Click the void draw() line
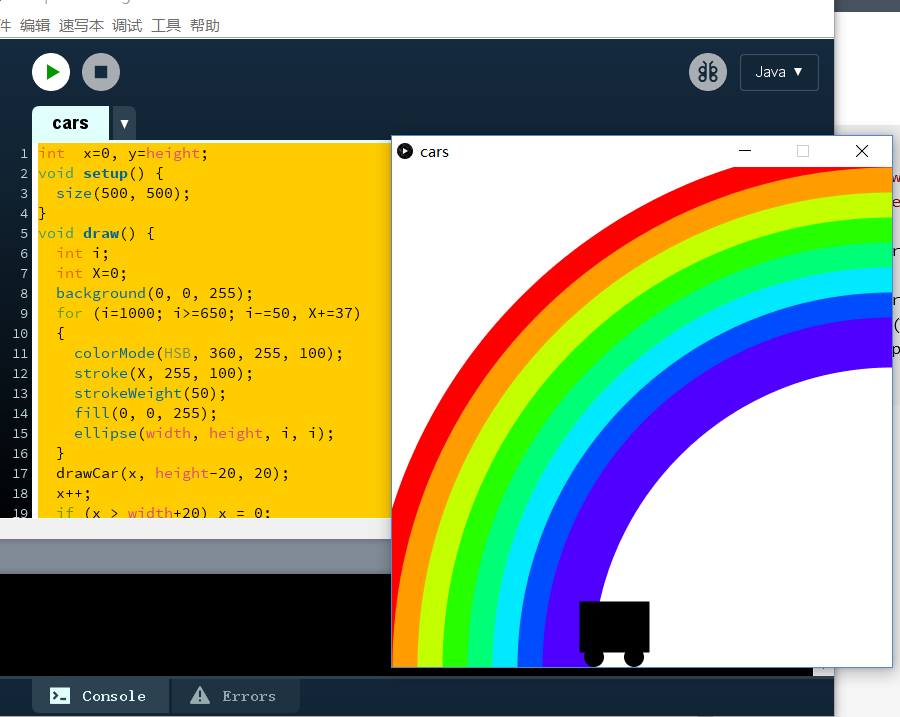900x717 pixels. point(96,233)
